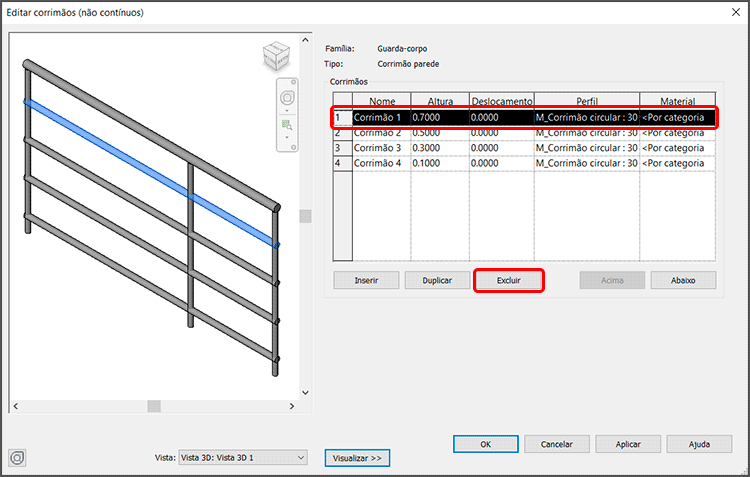
Task: Close the Editar corrimãos dialog
Action: 731,15
